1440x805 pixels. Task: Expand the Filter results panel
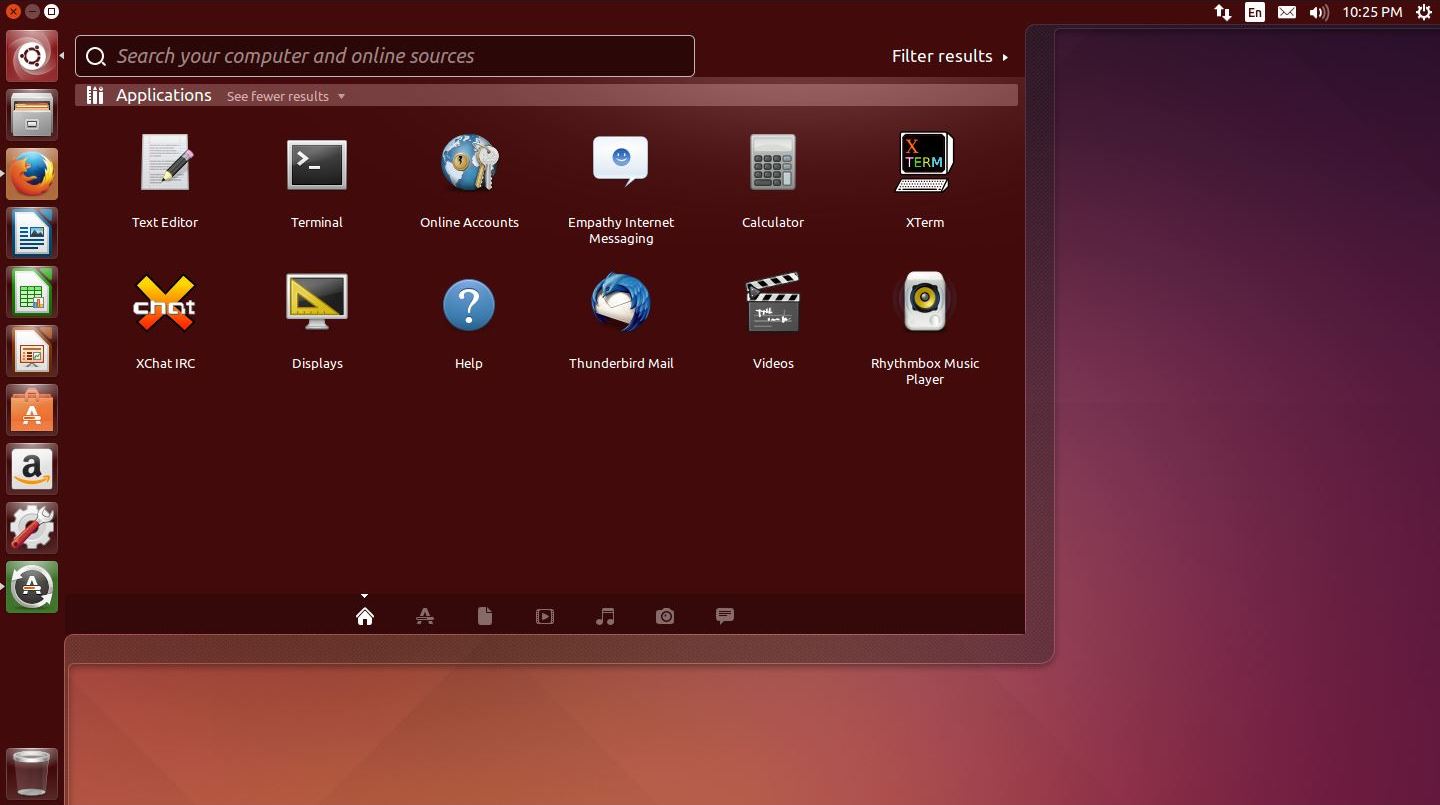(950, 56)
